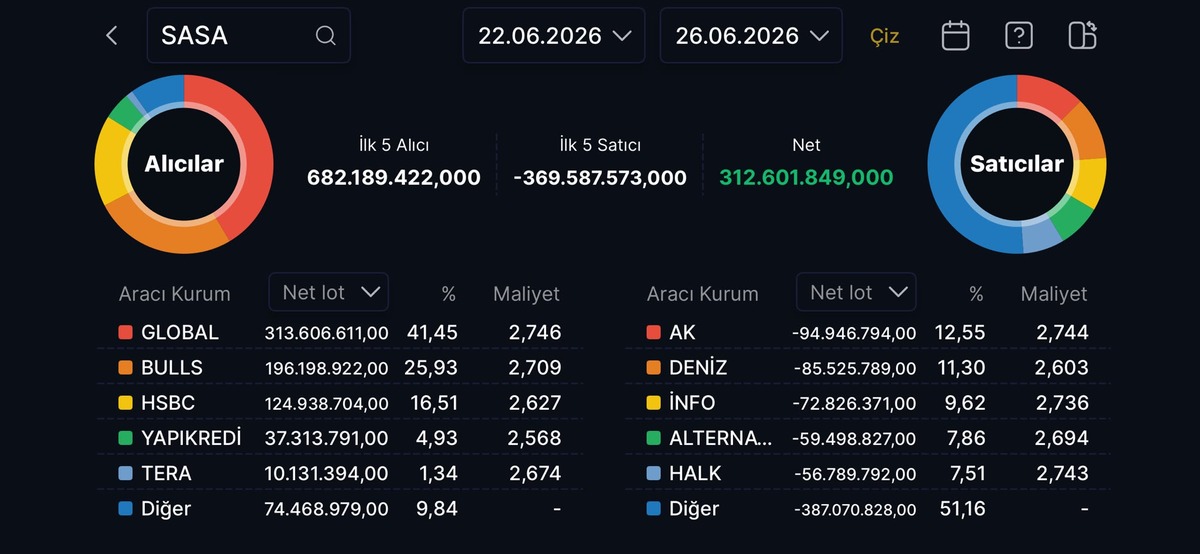Screen dimensions: 1200x554
Task: Click the Çiz button
Action: click(884, 36)
